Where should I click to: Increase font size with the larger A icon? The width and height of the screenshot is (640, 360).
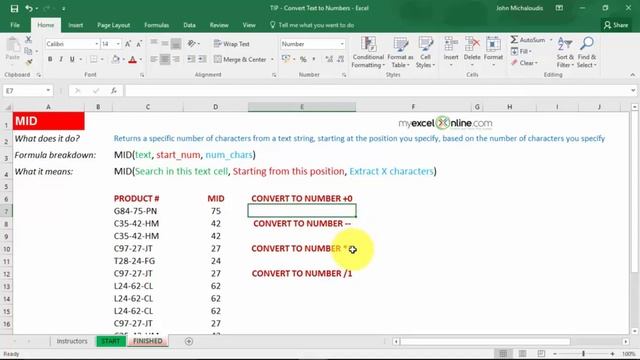pos(128,44)
